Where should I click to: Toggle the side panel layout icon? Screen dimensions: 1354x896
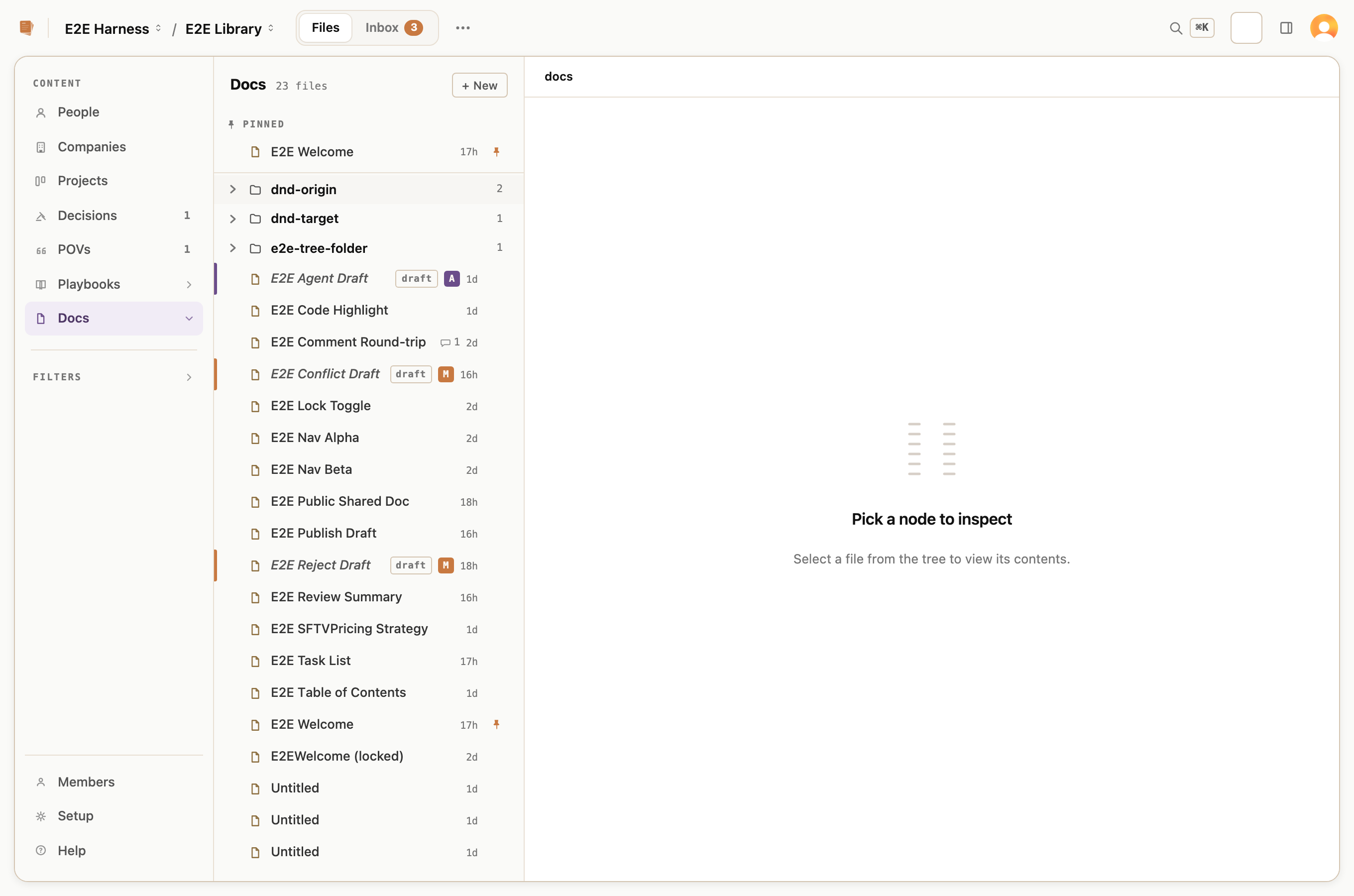[1286, 28]
